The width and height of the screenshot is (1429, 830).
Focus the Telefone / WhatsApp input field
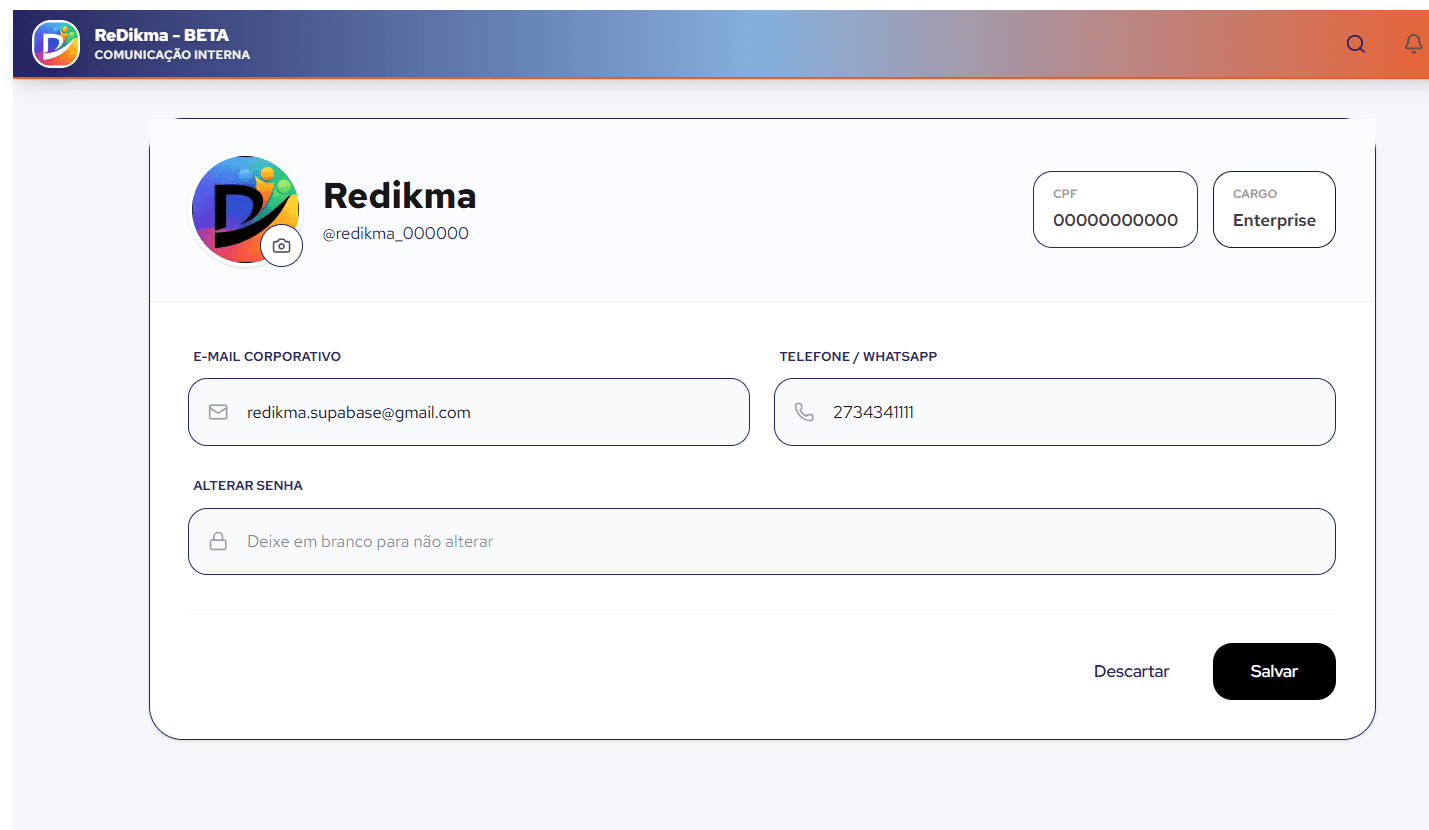(1055, 412)
